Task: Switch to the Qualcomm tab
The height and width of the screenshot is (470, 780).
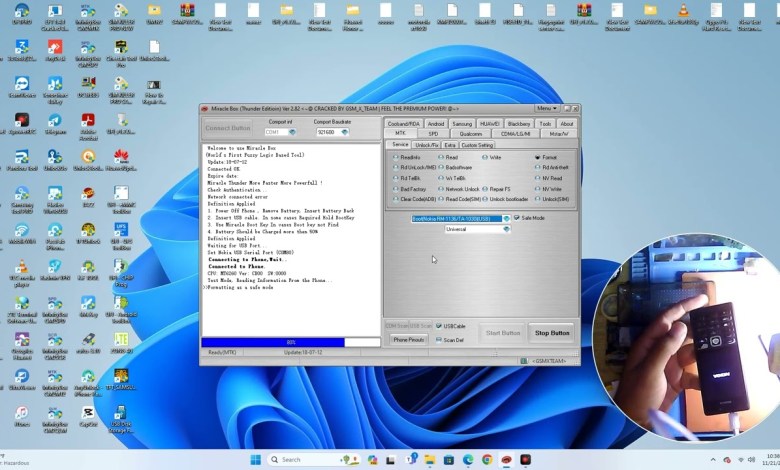Action: click(471, 134)
